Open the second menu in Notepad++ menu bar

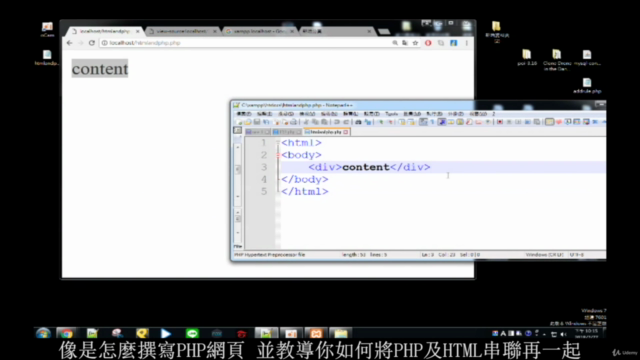click(264, 114)
